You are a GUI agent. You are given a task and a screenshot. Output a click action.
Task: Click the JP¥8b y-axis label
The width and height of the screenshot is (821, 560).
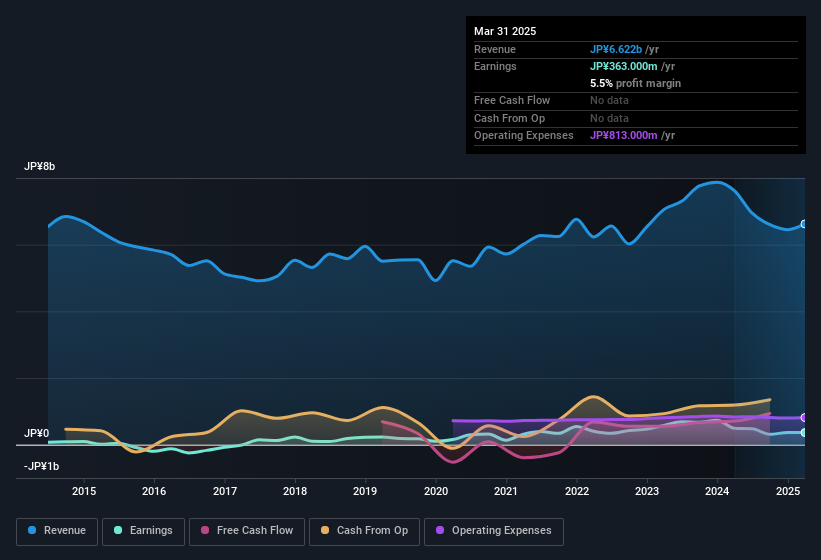39,166
